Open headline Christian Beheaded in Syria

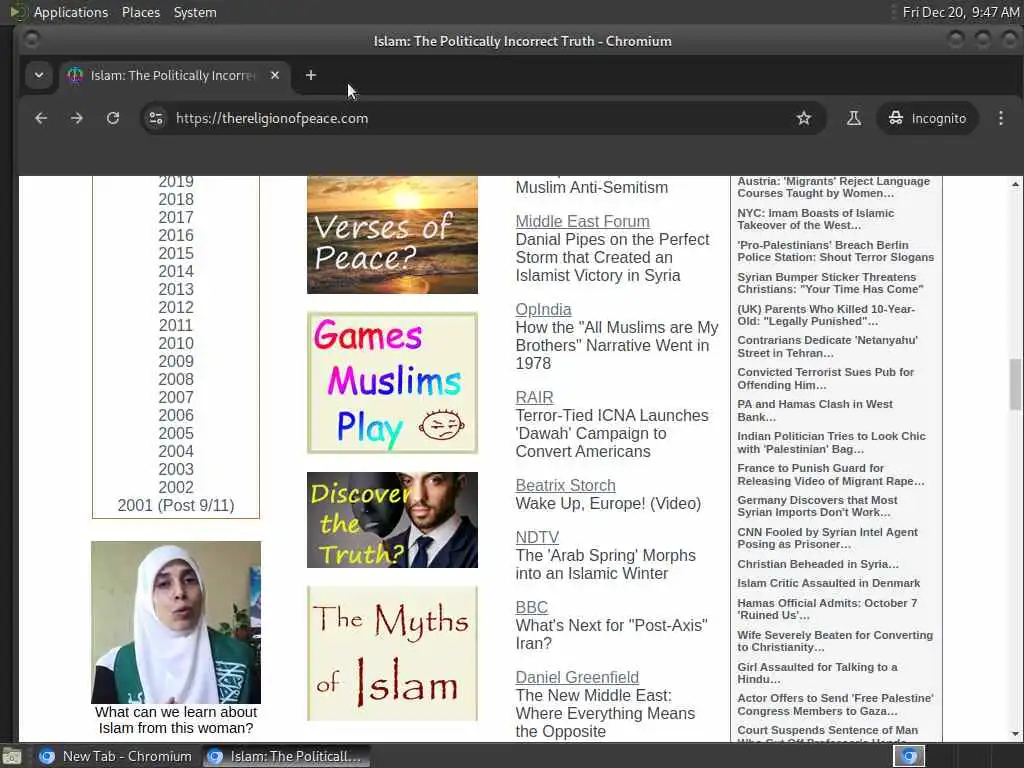pyautogui.click(x=818, y=564)
